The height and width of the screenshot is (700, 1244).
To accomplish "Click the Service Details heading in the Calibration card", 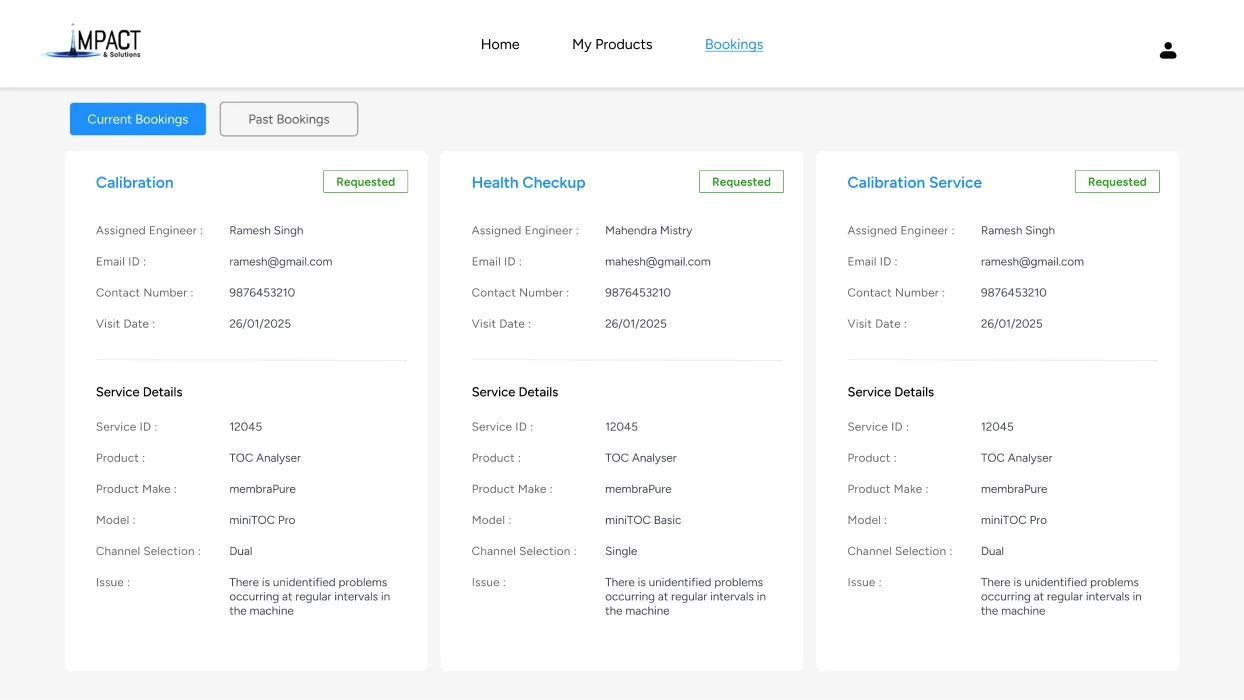I will coord(139,392).
